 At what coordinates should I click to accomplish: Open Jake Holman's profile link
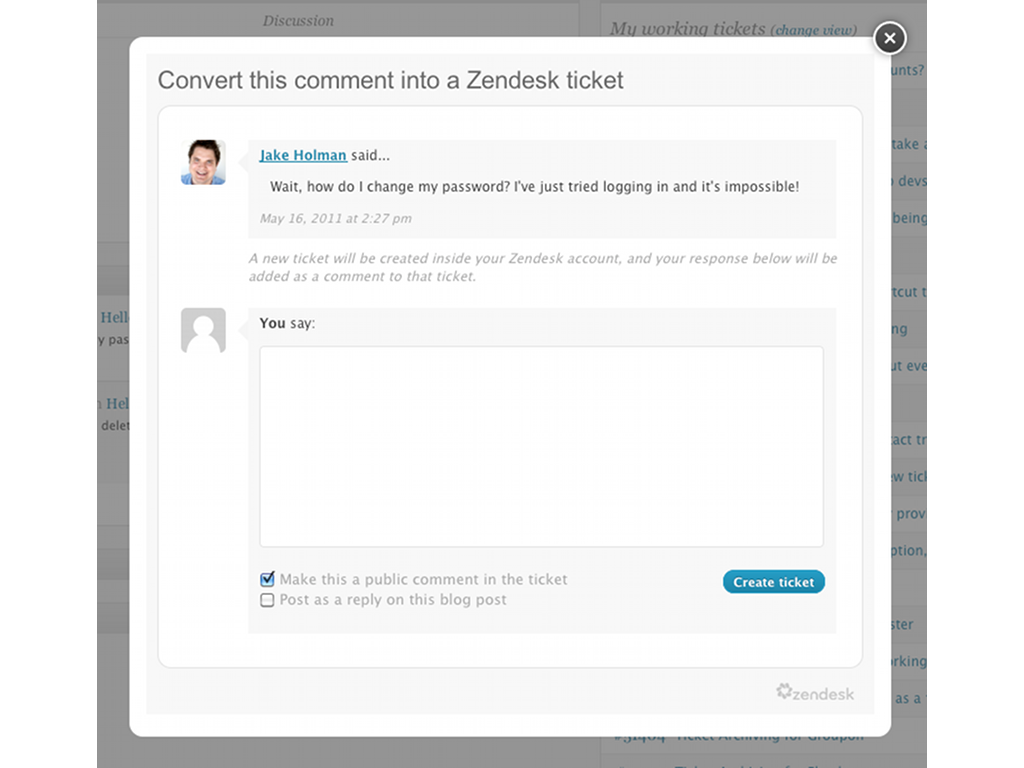tap(303, 155)
